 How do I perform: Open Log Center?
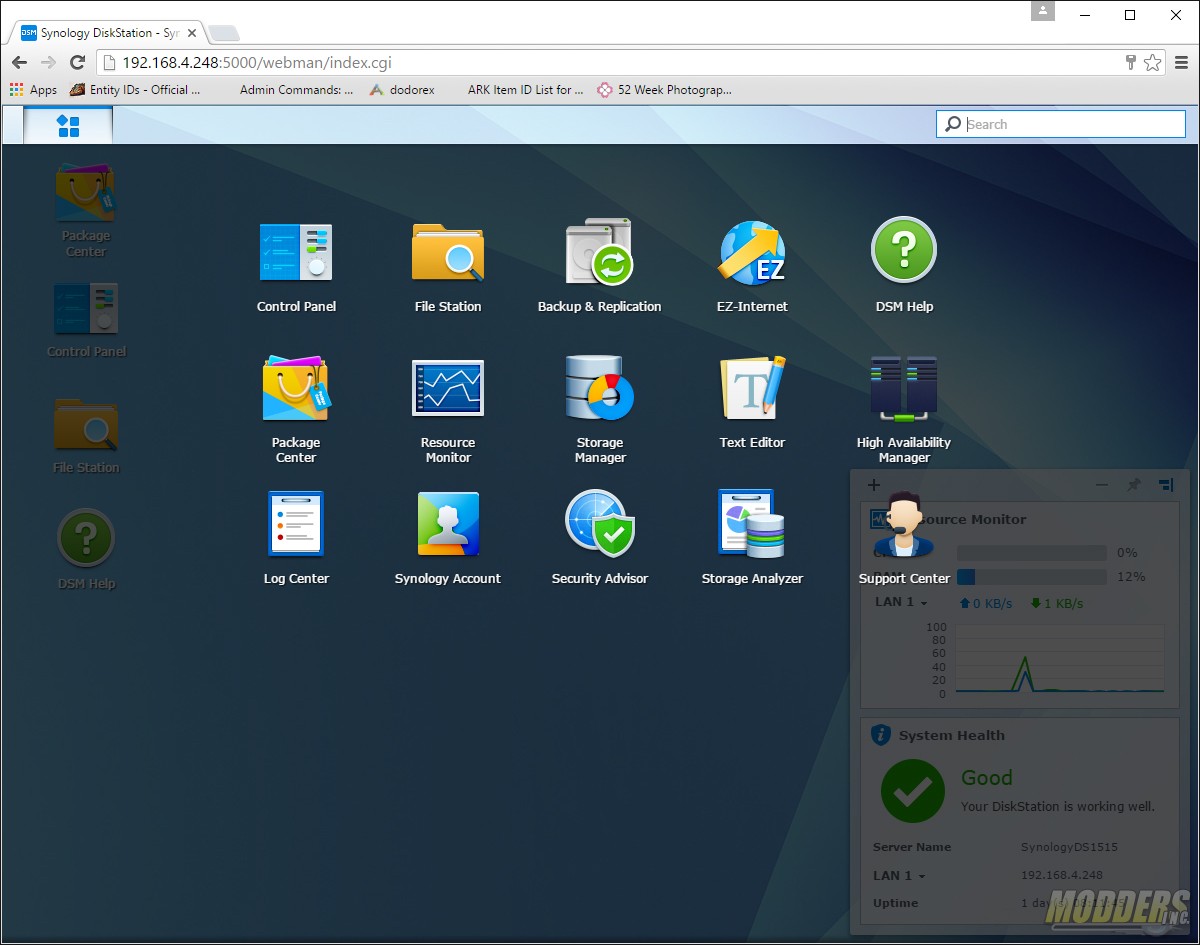[x=296, y=538]
